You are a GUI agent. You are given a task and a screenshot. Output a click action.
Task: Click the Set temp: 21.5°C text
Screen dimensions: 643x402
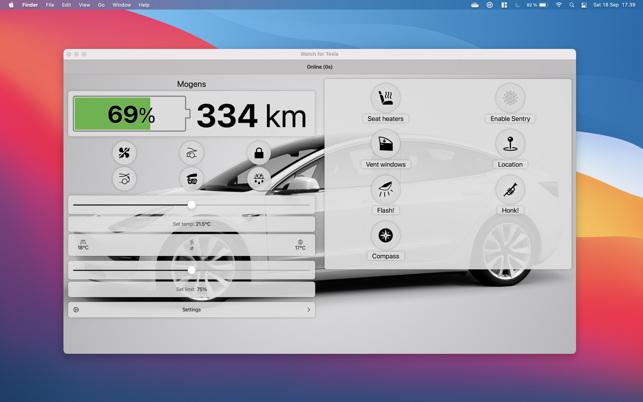click(x=192, y=224)
